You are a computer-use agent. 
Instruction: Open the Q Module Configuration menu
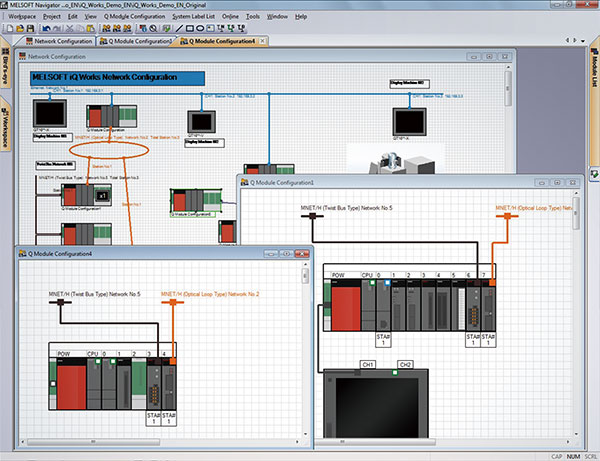(x=133, y=17)
